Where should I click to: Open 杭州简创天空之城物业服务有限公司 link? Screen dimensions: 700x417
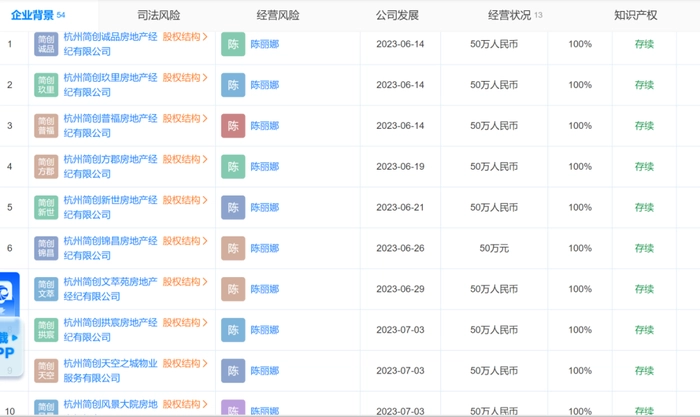(x=110, y=371)
